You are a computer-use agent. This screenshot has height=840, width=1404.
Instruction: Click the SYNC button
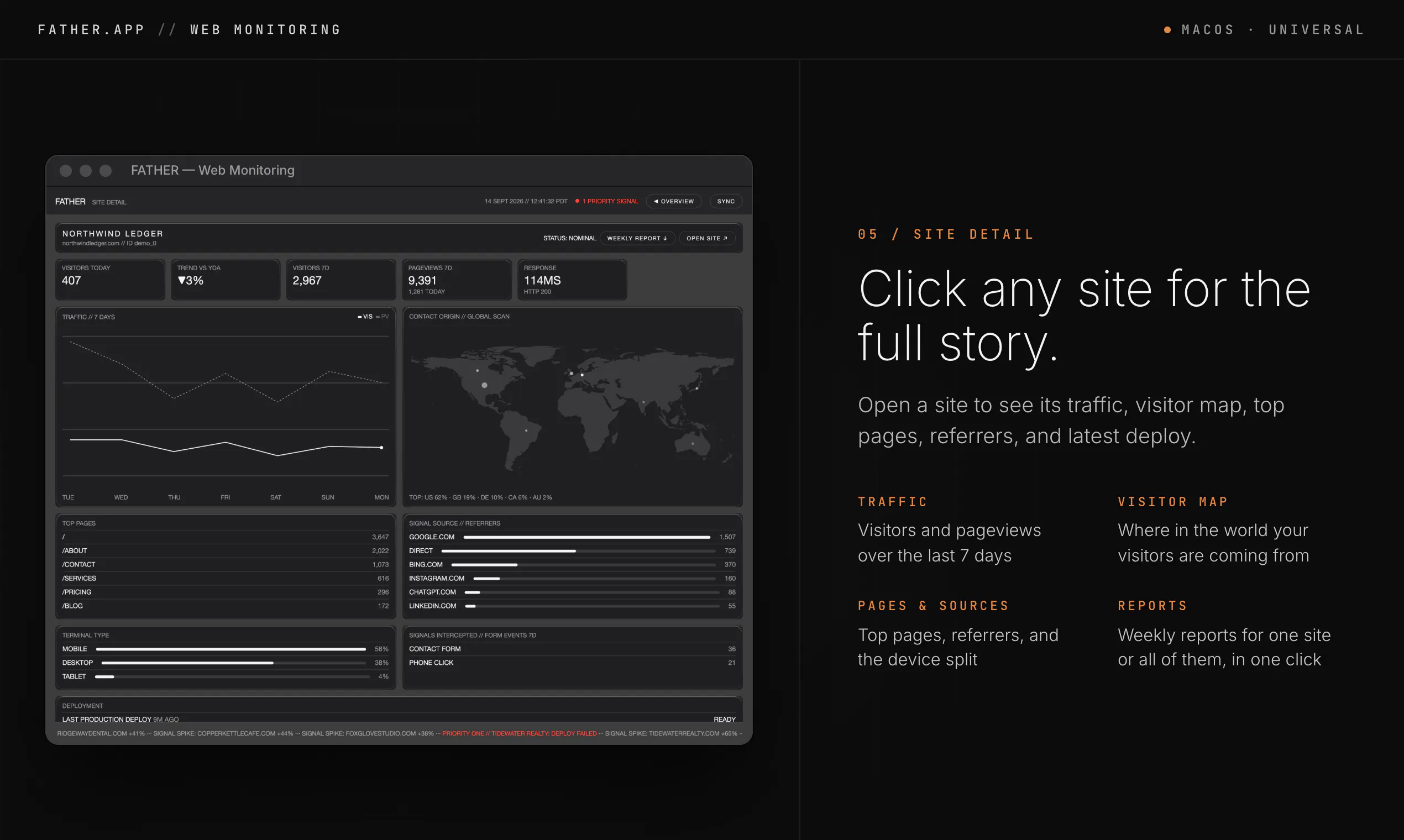(x=725, y=201)
